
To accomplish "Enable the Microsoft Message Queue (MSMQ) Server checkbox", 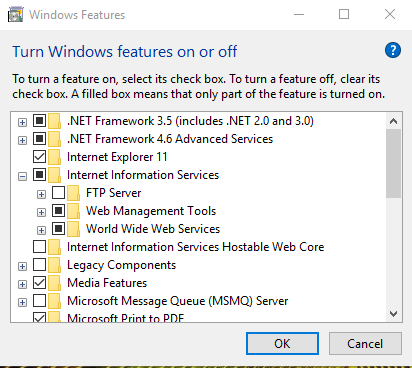I will coord(39,300).
